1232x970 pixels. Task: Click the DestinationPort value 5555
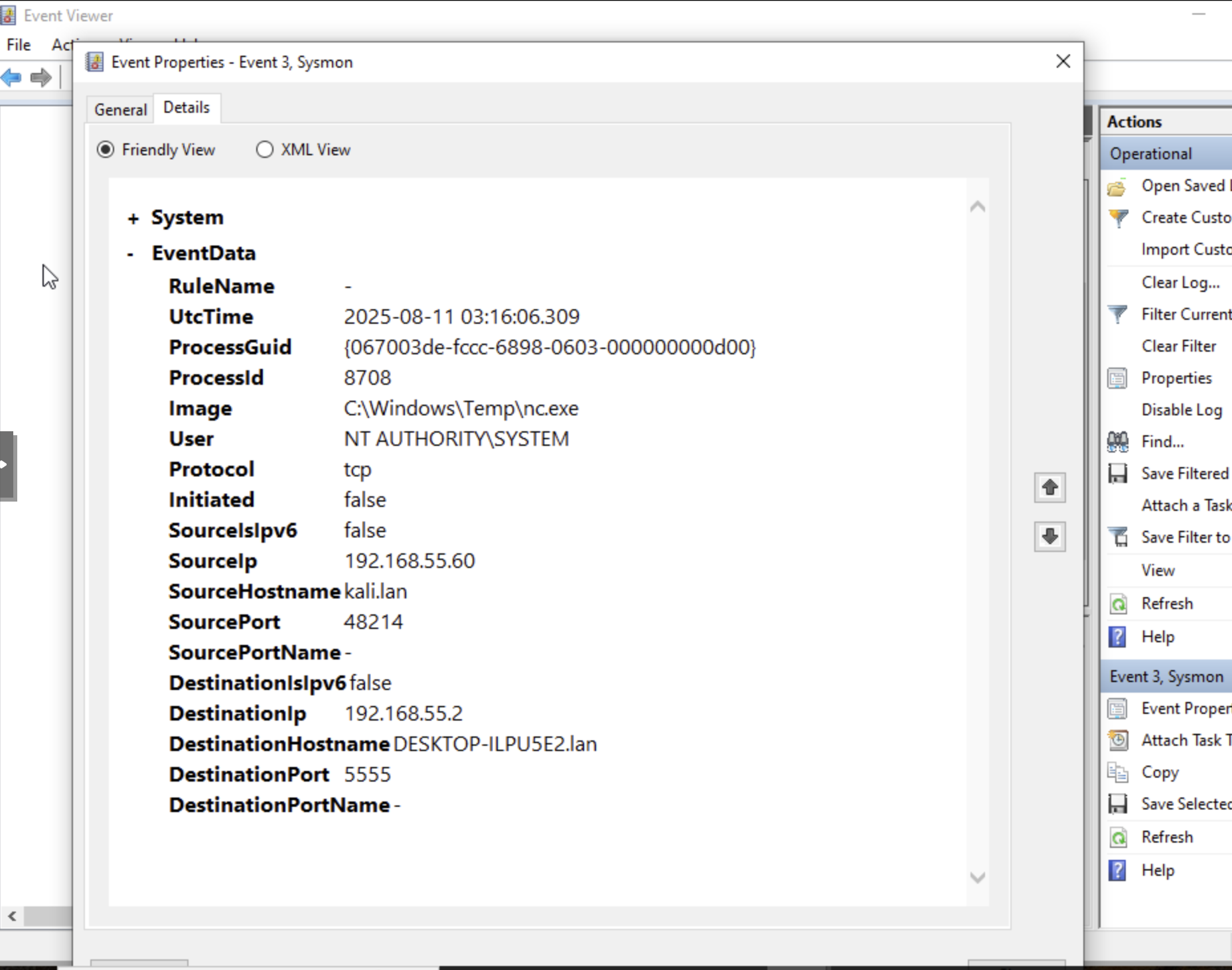[367, 774]
